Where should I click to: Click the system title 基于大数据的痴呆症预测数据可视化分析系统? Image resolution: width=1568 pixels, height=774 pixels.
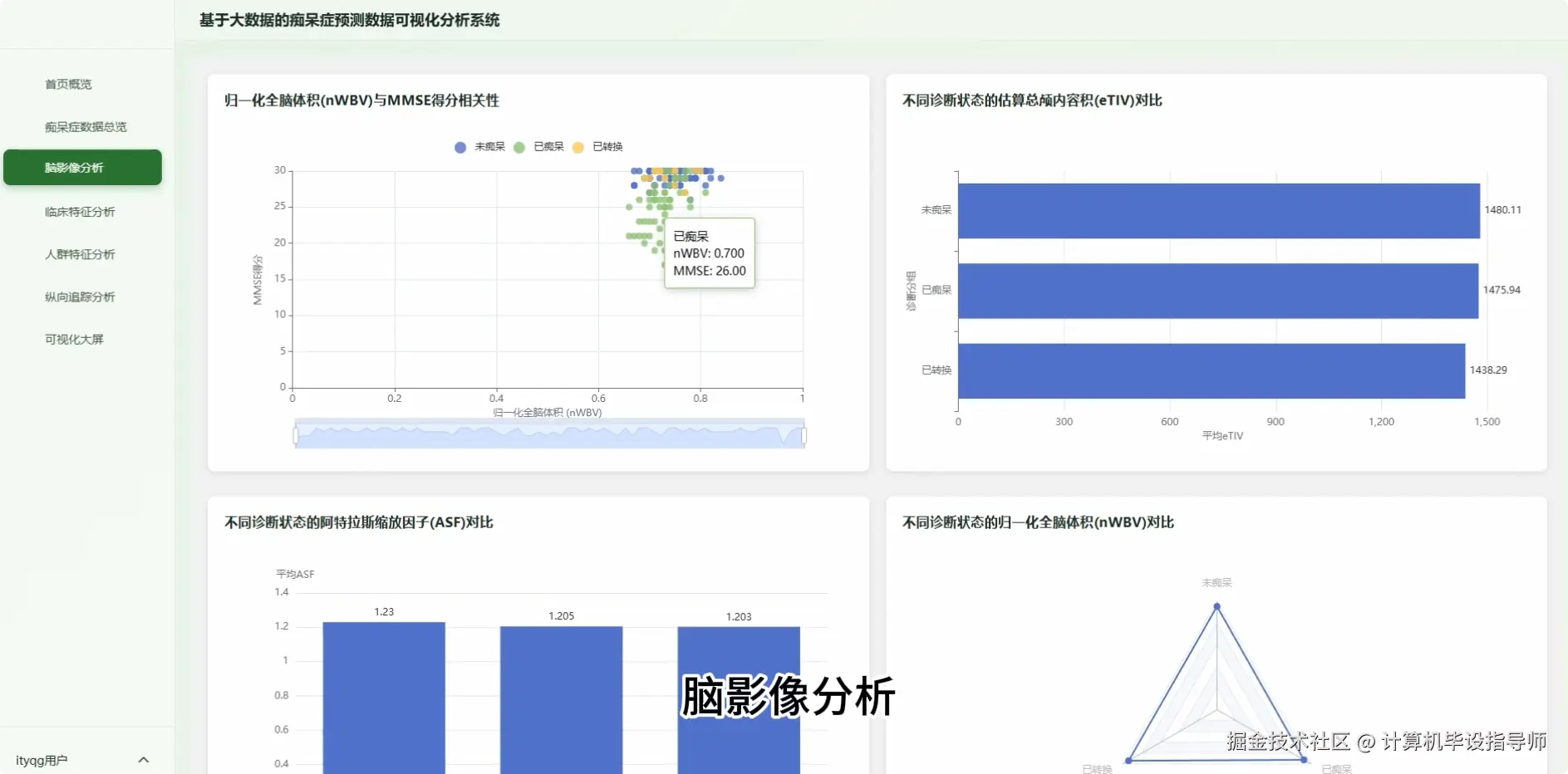point(348,19)
